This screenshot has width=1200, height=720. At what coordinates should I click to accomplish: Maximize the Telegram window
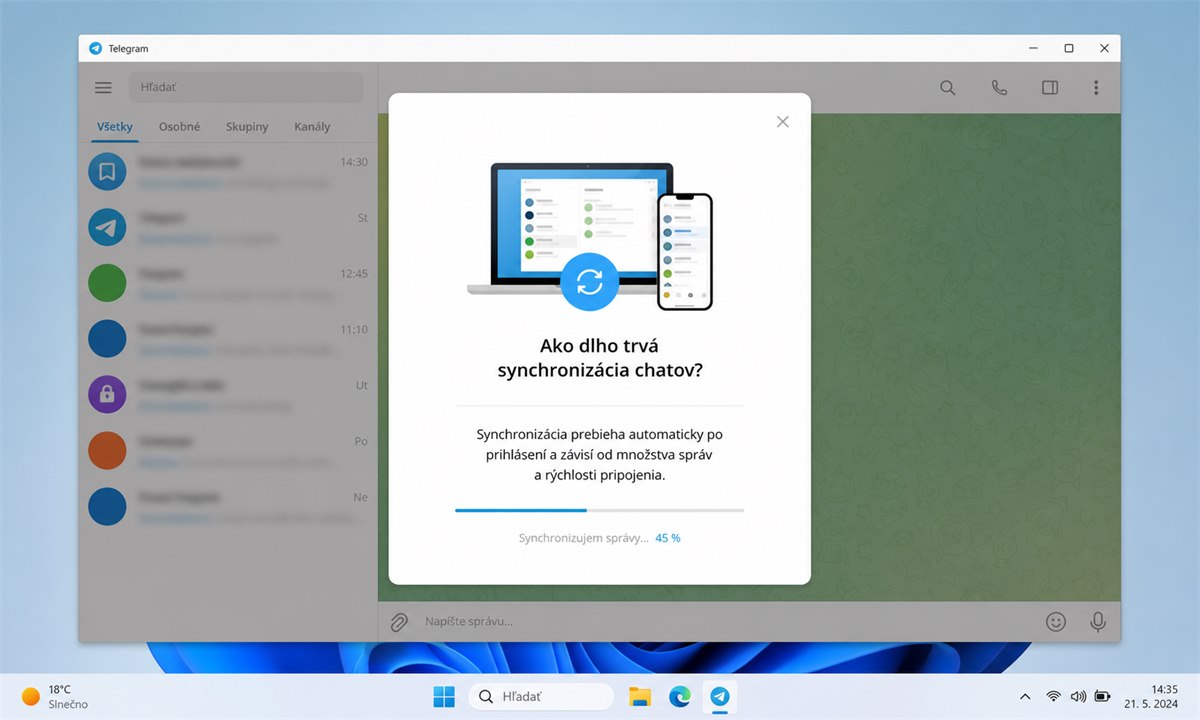click(1069, 48)
